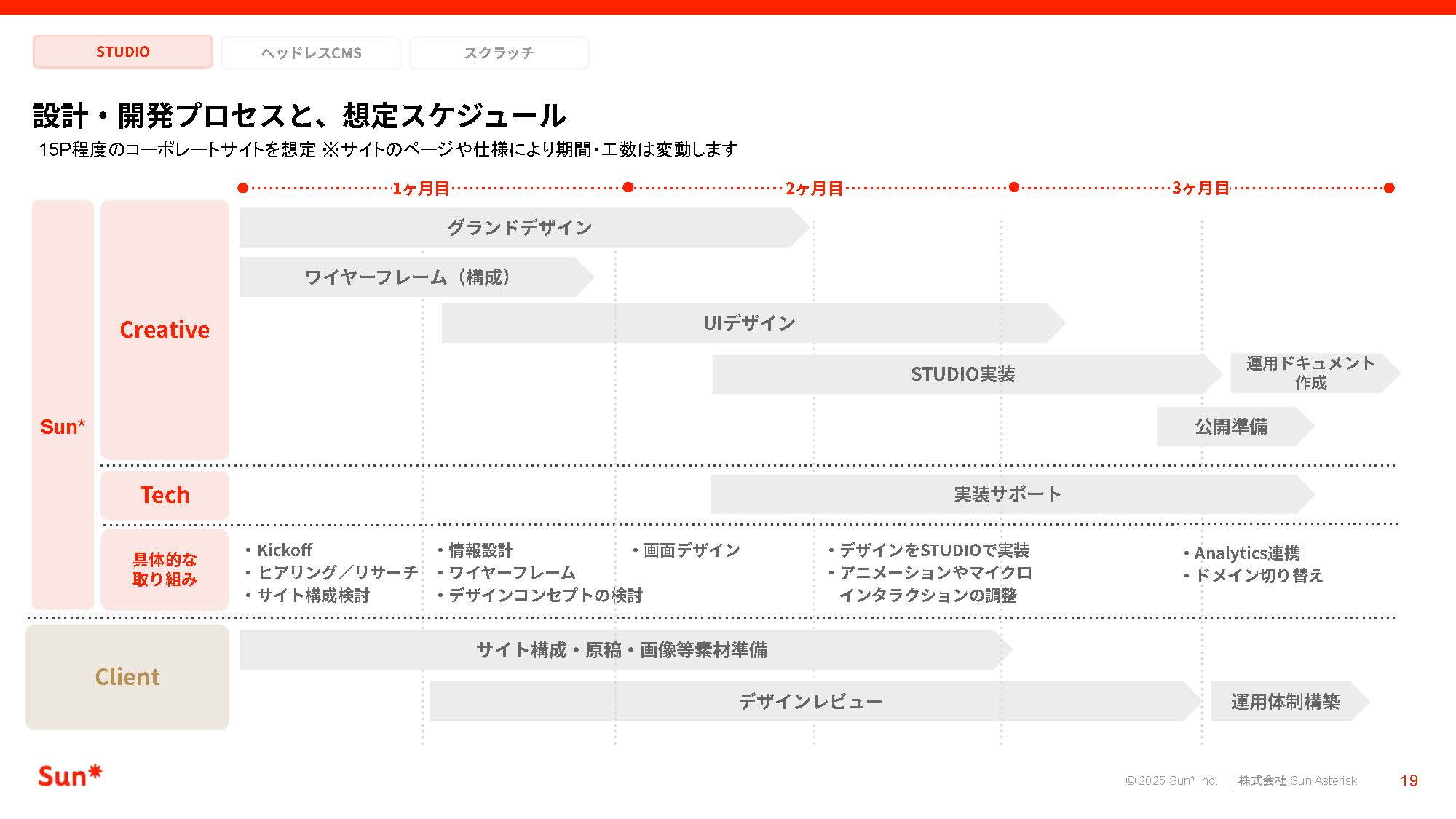This screenshot has height=819, width=1456.
Task: Select the UIデザイン Gantt bar
Action: 750,322
